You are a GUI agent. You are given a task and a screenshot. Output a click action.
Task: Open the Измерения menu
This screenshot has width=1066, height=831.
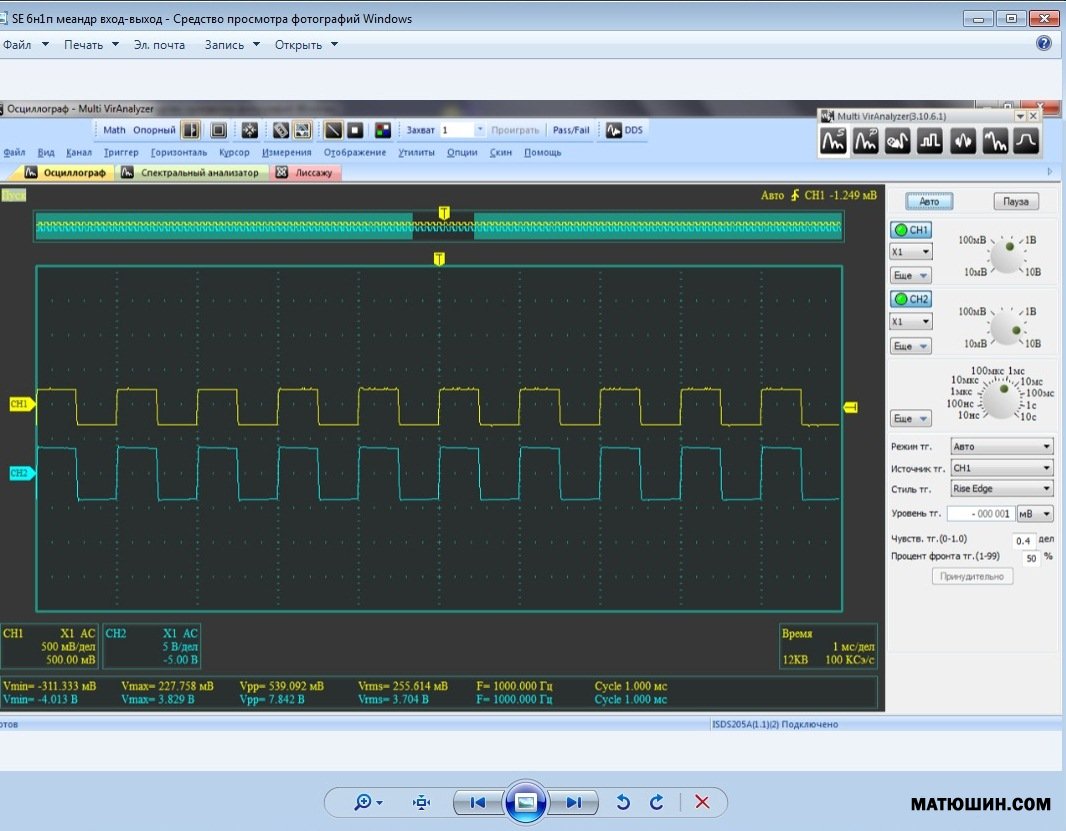click(x=286, y=153)
